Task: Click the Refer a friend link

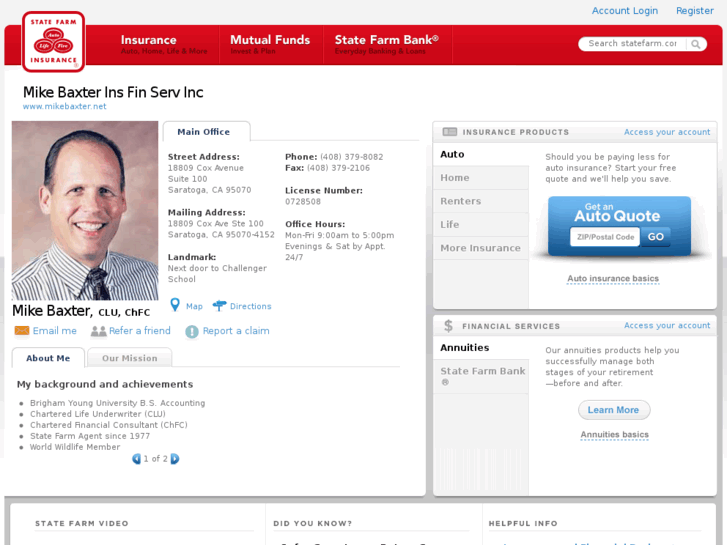Action: point(140,331)
